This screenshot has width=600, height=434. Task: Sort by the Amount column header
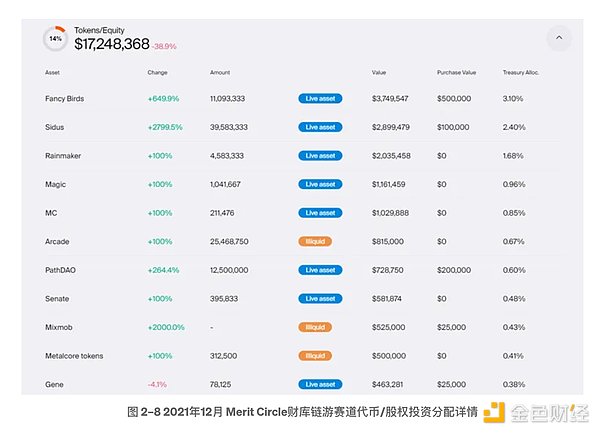[x=220, y=73]
